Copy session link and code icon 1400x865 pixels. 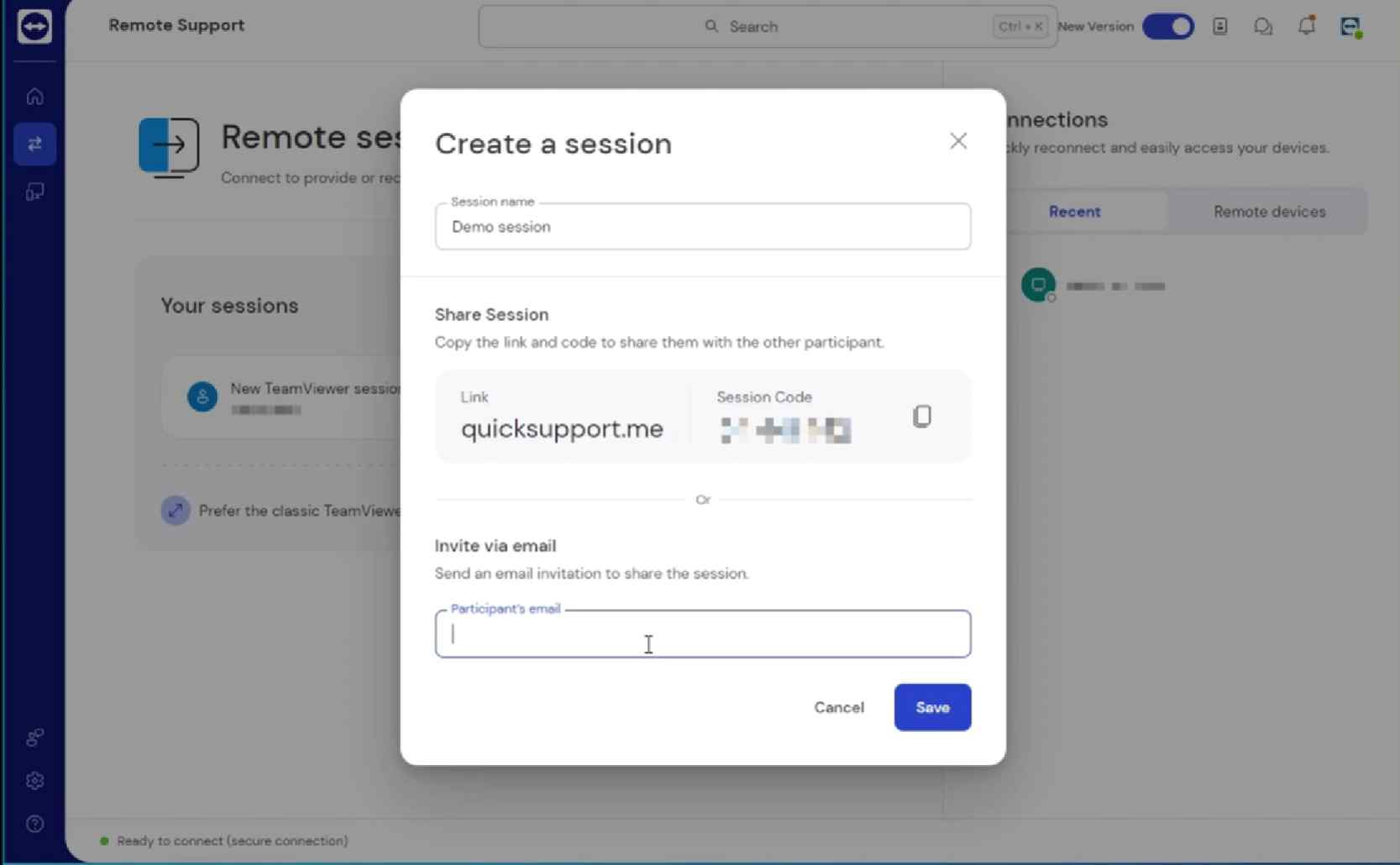coord(921,417)
